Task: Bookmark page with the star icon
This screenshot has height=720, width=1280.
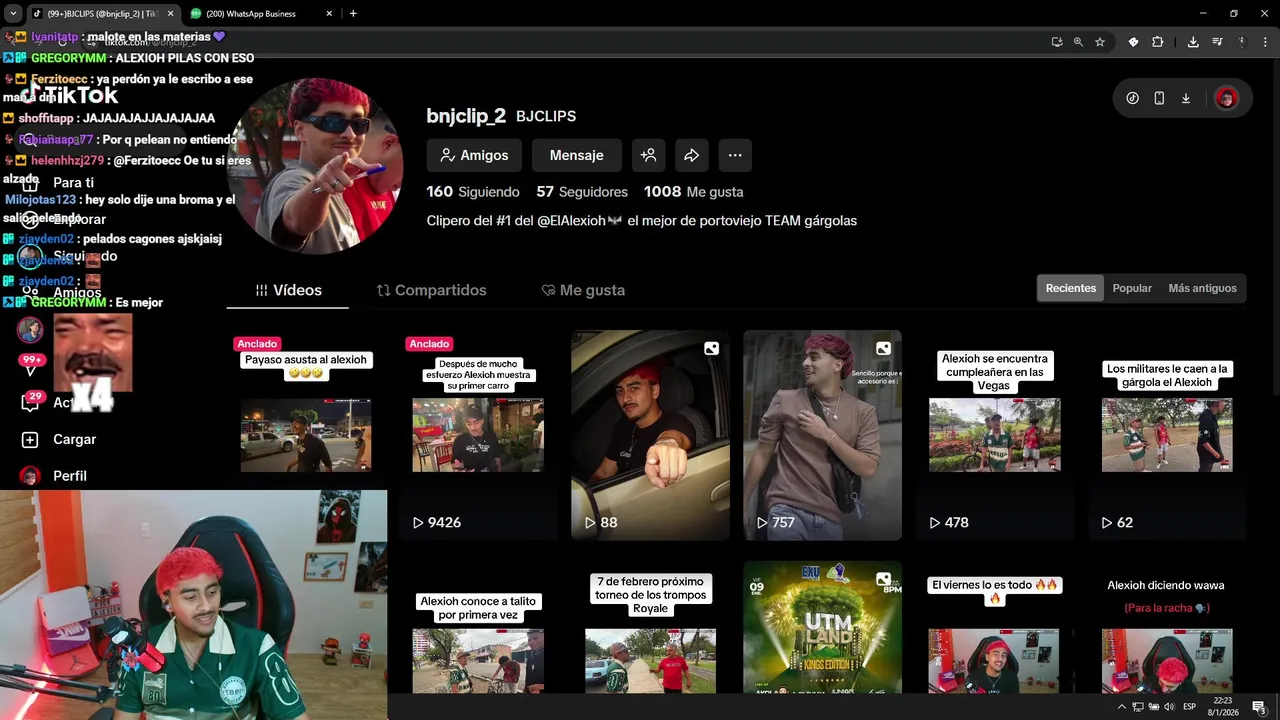Action: coord(1100,42)
